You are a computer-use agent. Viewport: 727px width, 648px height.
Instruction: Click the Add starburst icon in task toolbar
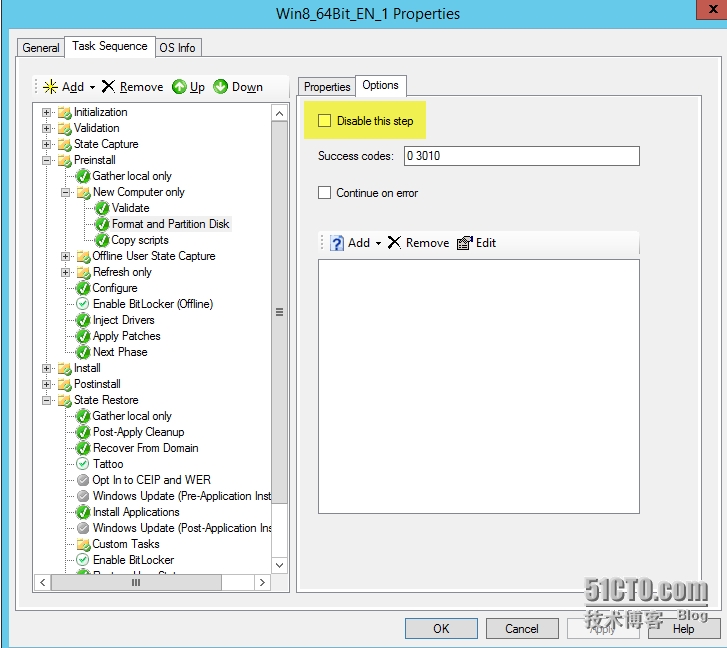coord(50,87)
